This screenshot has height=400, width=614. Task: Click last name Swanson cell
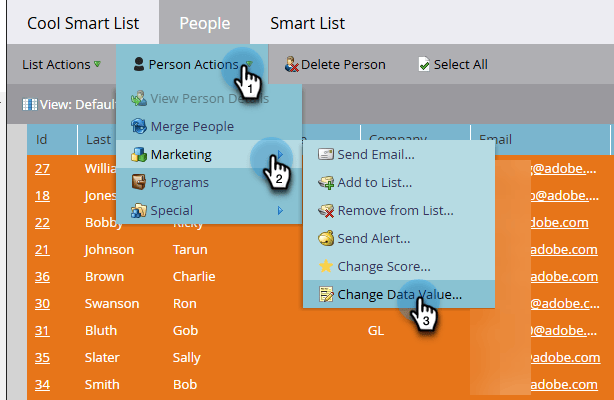pos(112,304)
